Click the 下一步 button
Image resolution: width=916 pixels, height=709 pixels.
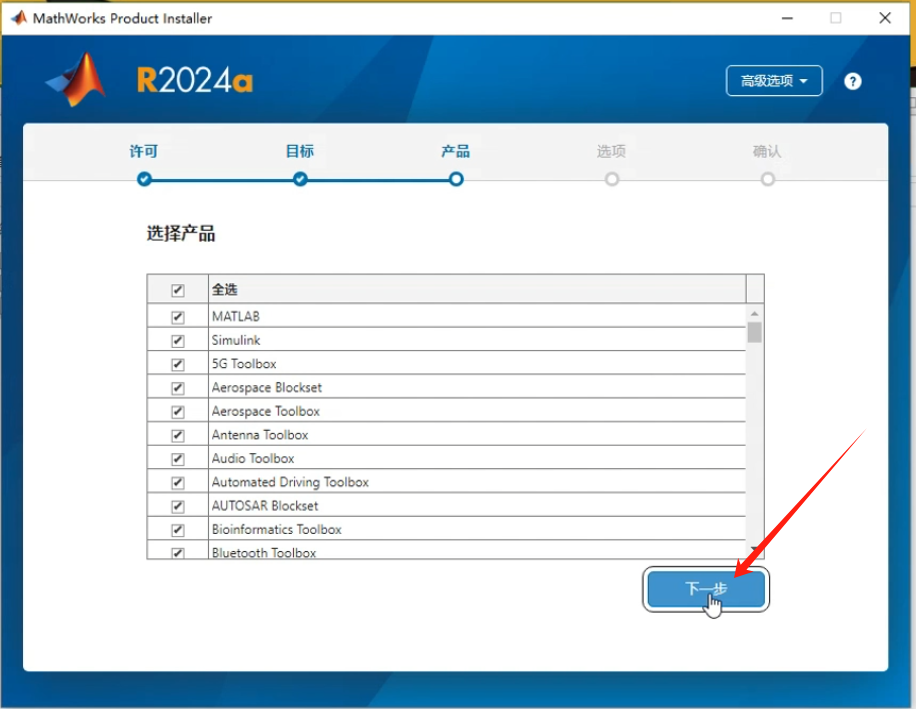pyautogui.click(x=704, y=589)
